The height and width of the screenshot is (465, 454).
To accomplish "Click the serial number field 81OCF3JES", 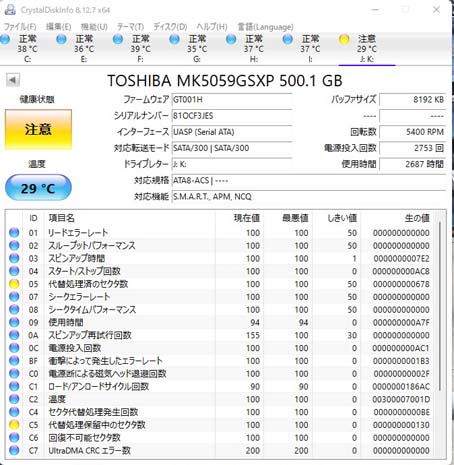I will [x=232, y=116].
